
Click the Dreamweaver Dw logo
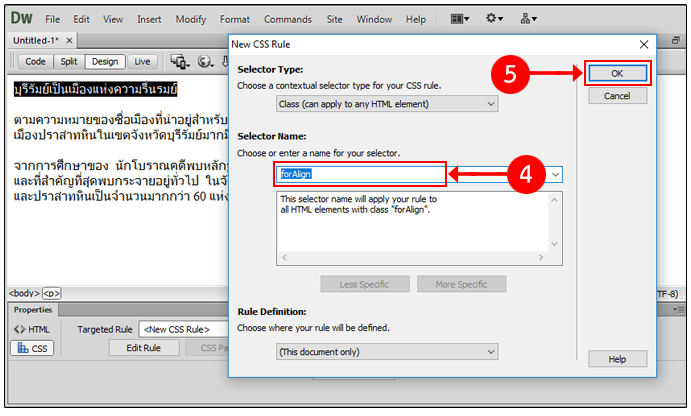click(x=21, y=18)
